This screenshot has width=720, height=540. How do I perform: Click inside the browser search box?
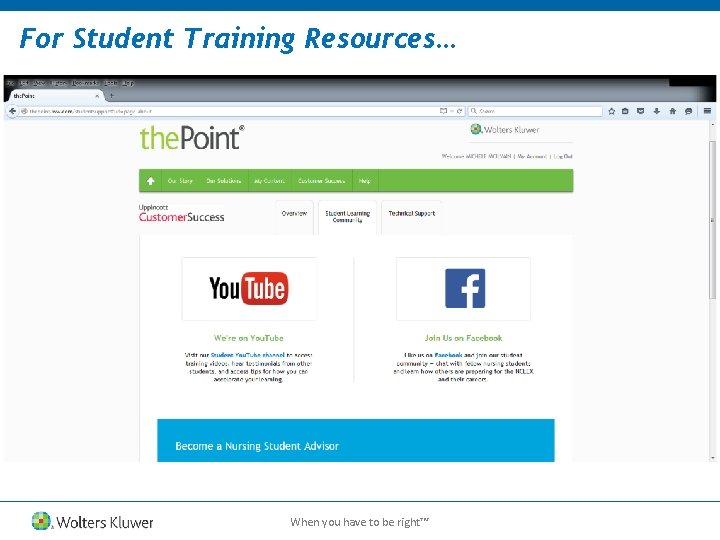[x=535, y=111]
